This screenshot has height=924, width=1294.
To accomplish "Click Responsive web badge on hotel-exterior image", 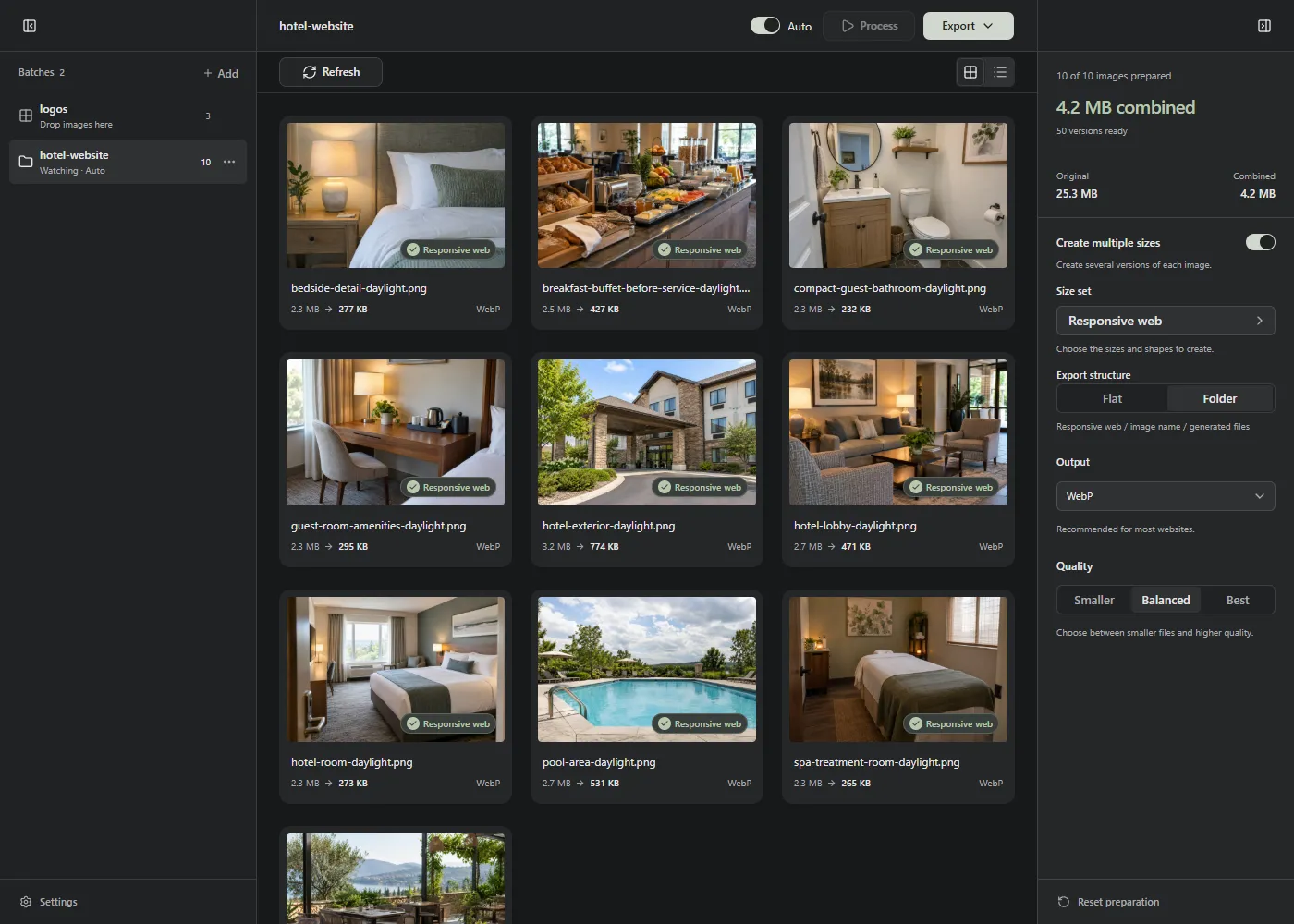I will point(700,487).
